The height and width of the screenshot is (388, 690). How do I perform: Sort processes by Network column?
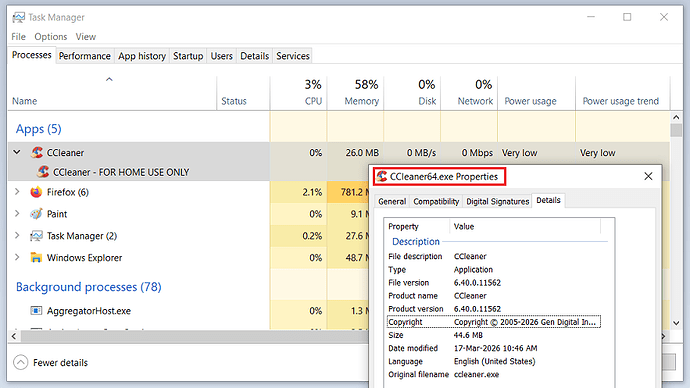tap(469, 92)
